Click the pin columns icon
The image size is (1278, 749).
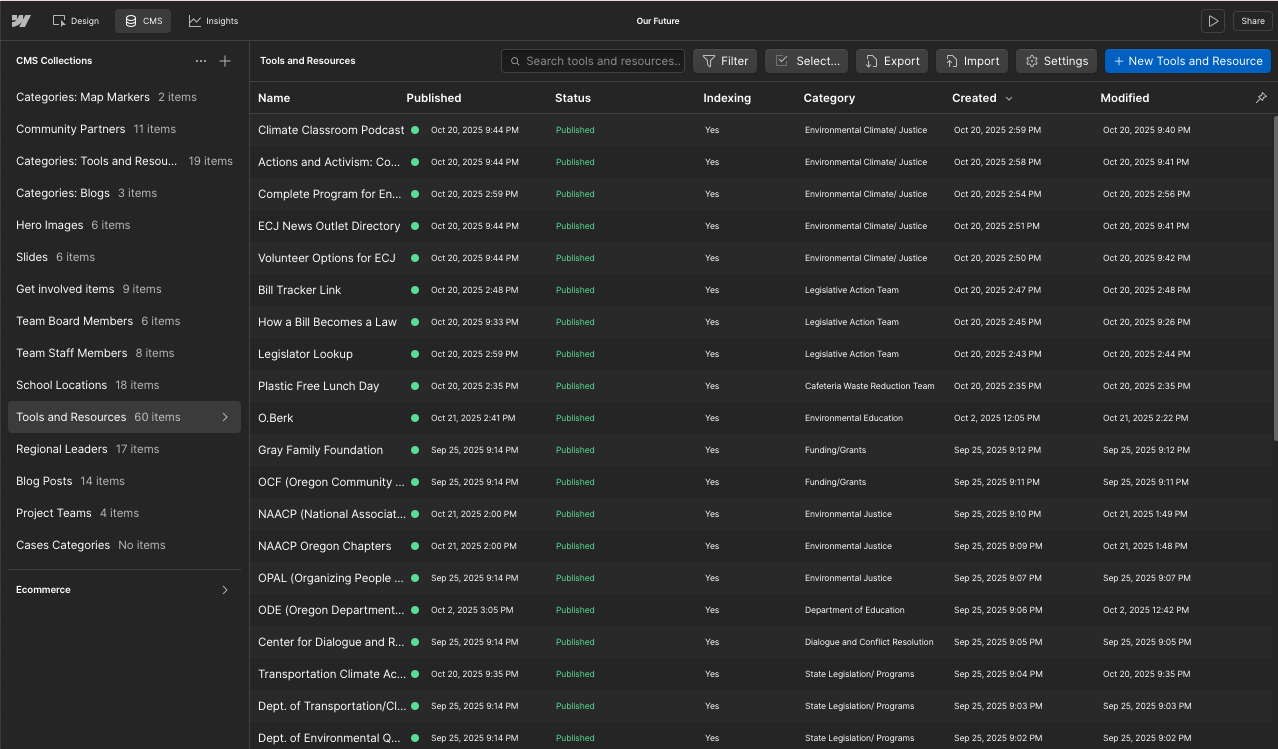click(1261, 98)
